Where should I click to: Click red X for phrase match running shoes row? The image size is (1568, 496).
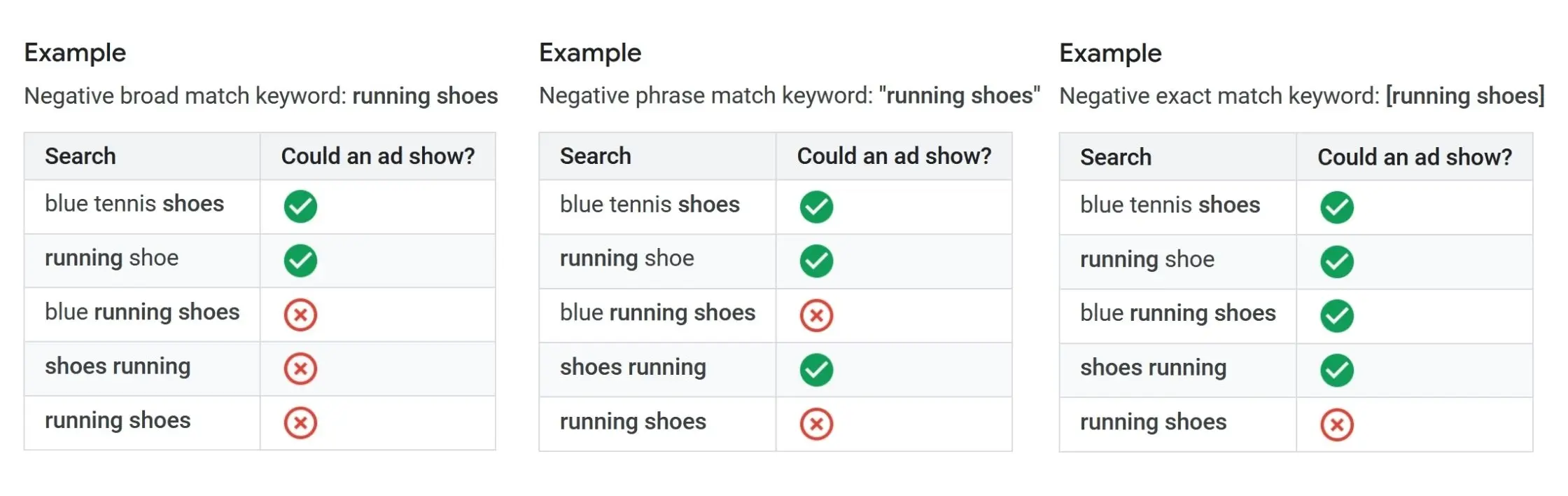point(816,424)
